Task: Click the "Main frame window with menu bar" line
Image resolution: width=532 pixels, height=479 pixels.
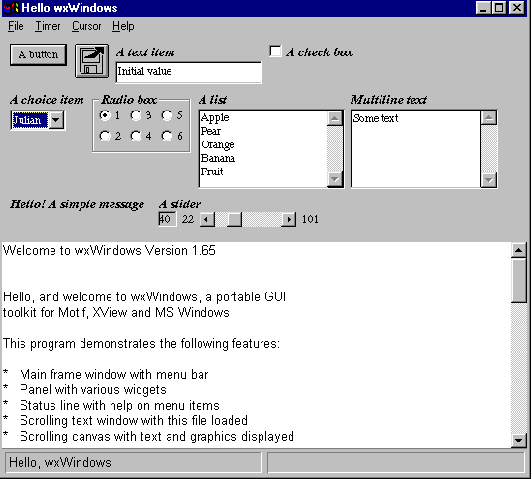Action: pos(114,375)
